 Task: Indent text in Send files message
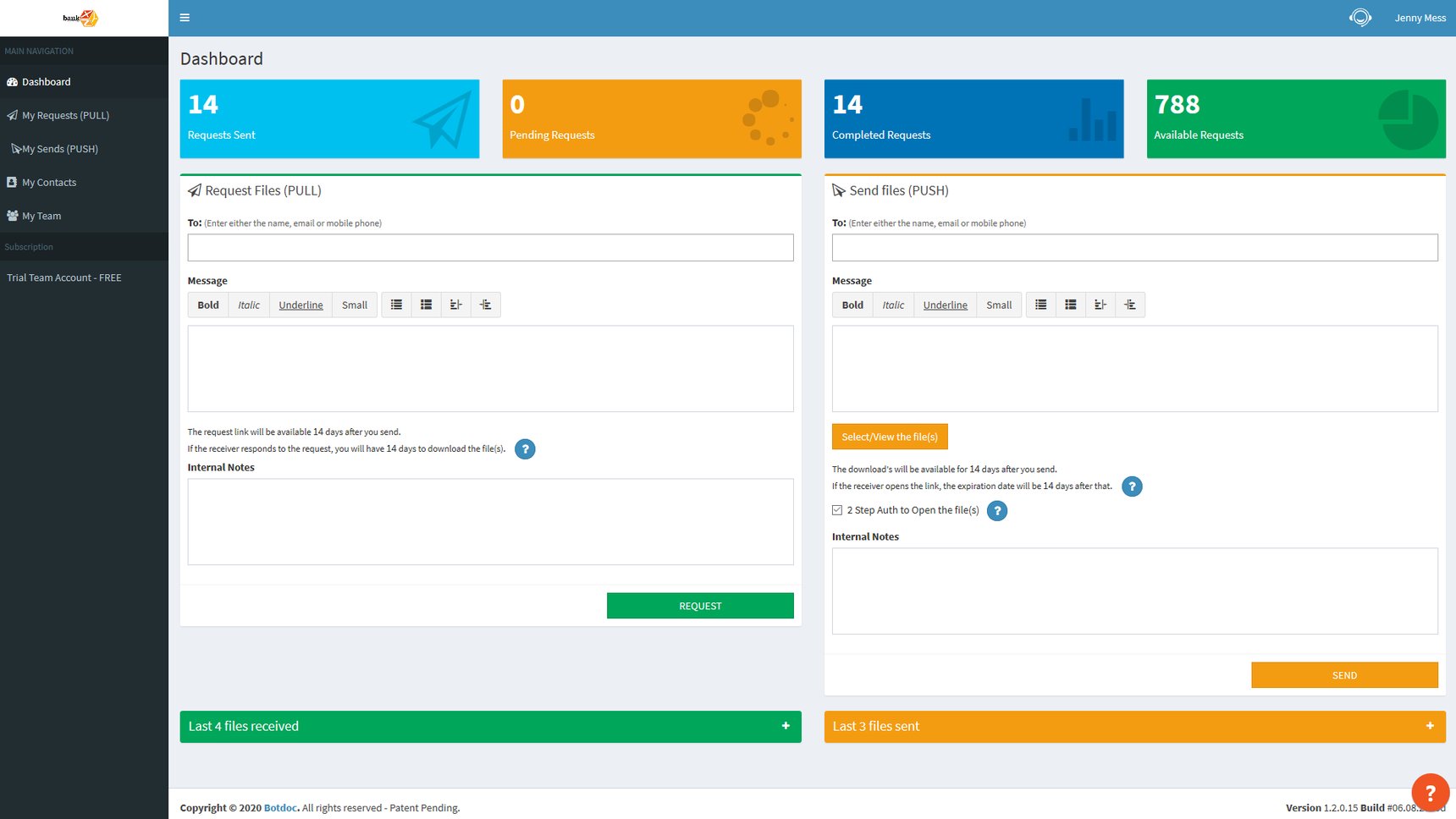click(1129, 305)
